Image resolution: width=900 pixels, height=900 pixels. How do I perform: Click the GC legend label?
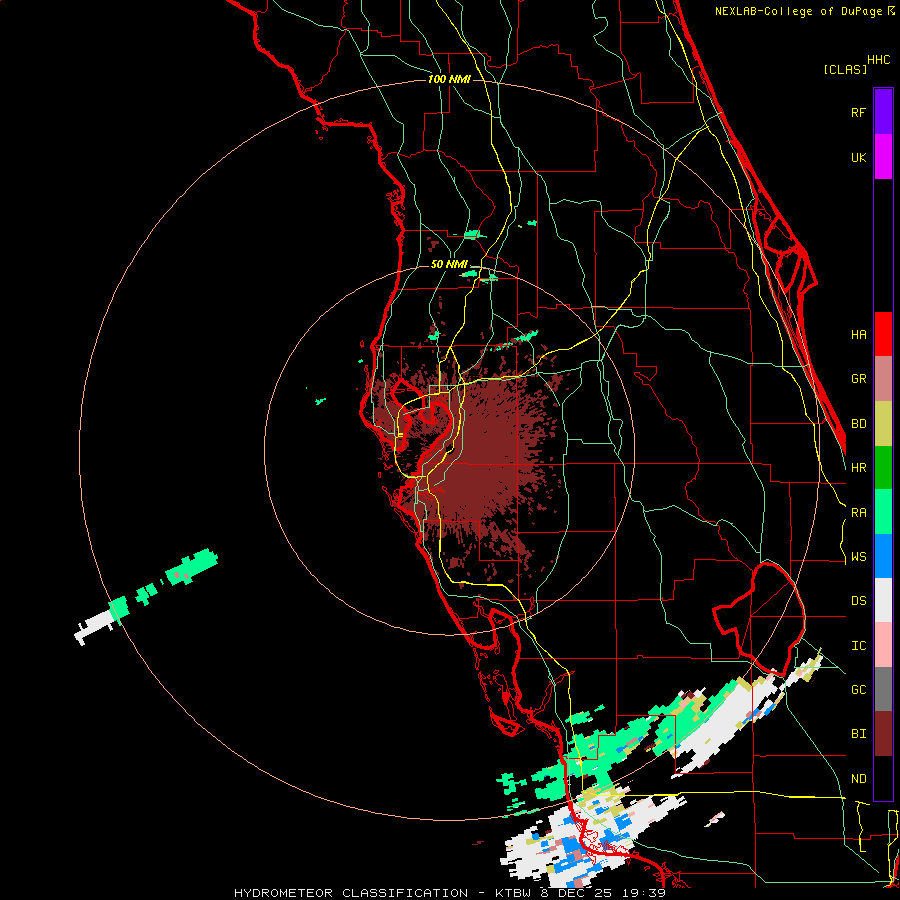(x=859, y=690)
